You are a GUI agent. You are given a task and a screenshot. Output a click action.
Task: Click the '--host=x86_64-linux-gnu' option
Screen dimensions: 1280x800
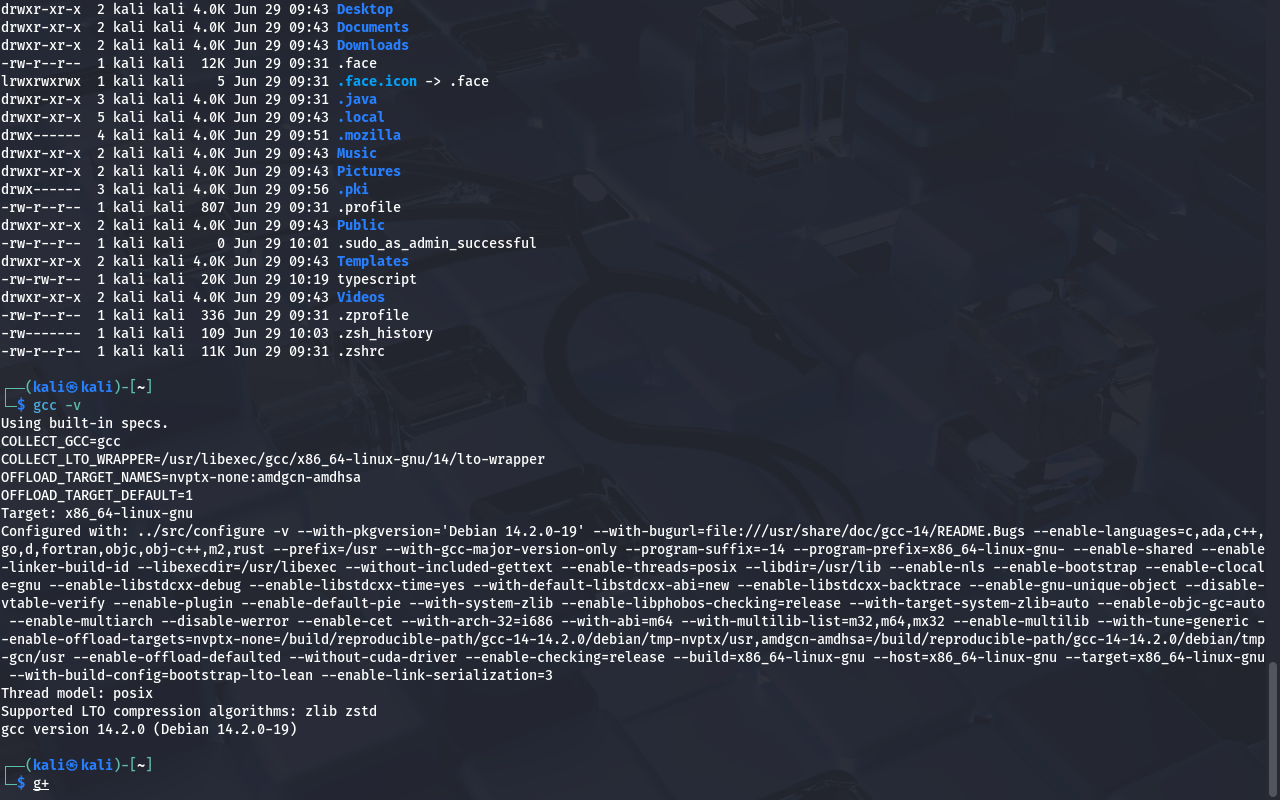coord(961,657)
